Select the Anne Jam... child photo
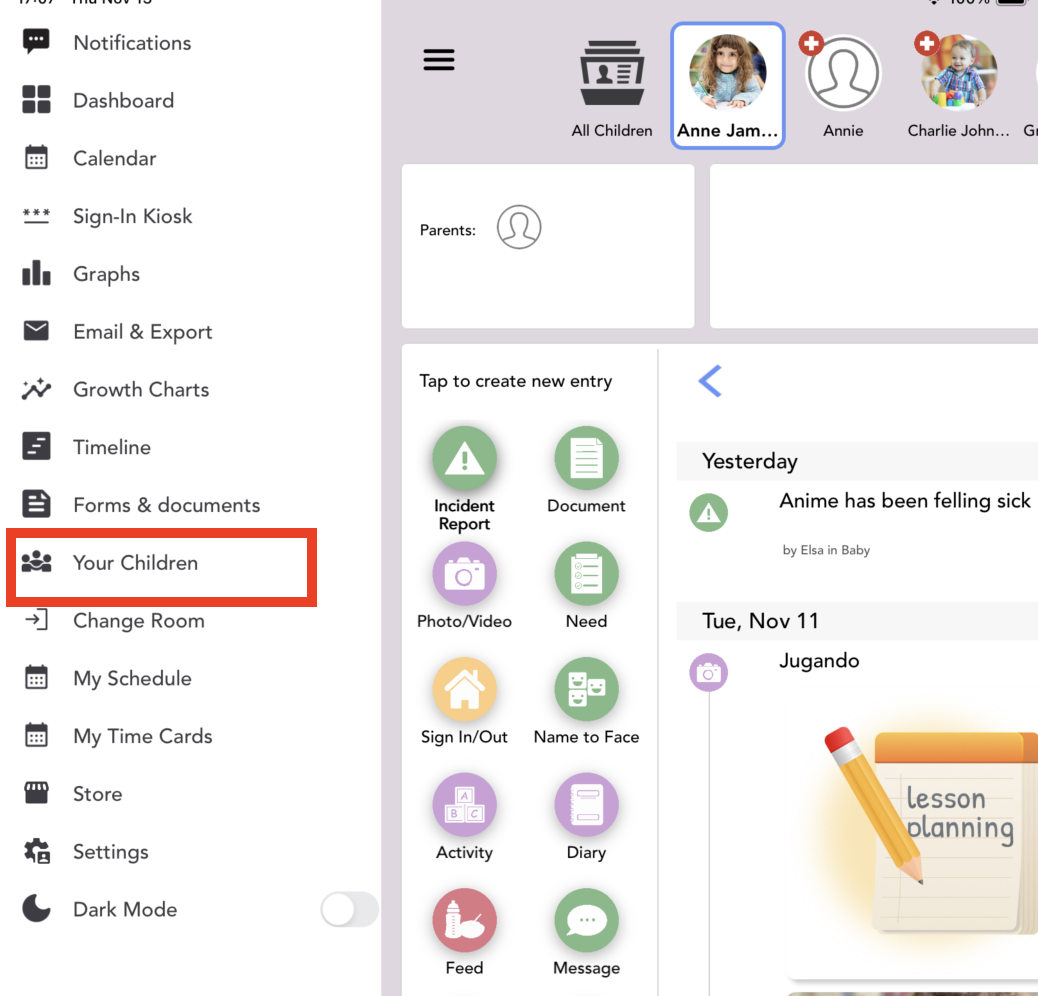This screenshot has width=1038, height=996. 728,73
